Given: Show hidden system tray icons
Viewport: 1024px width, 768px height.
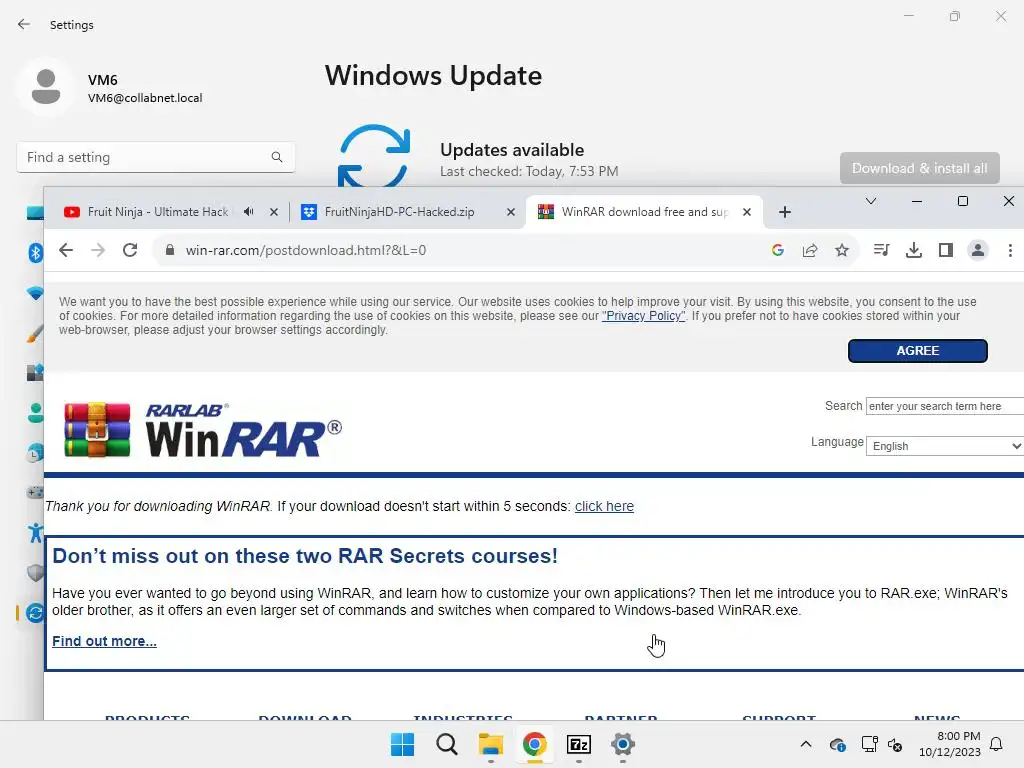Looking at the screenshot, I should [x=806, y=744].
